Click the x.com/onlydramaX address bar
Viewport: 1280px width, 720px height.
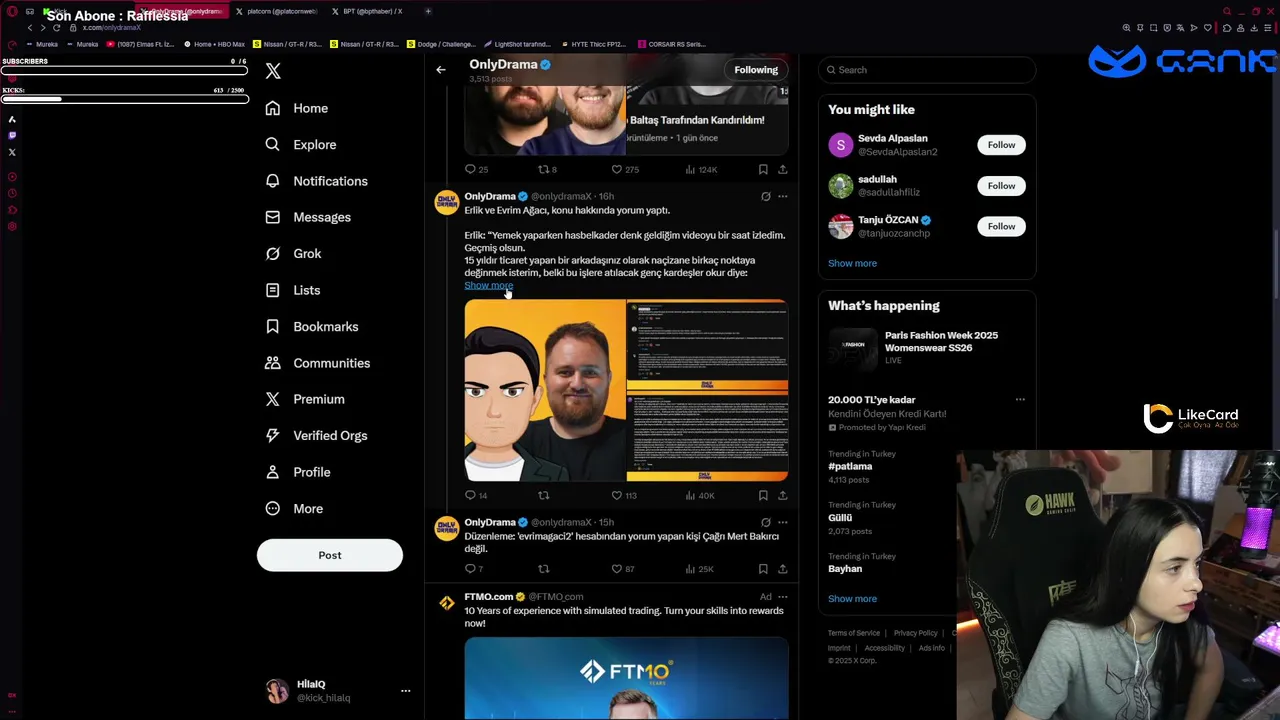point(111,28)
